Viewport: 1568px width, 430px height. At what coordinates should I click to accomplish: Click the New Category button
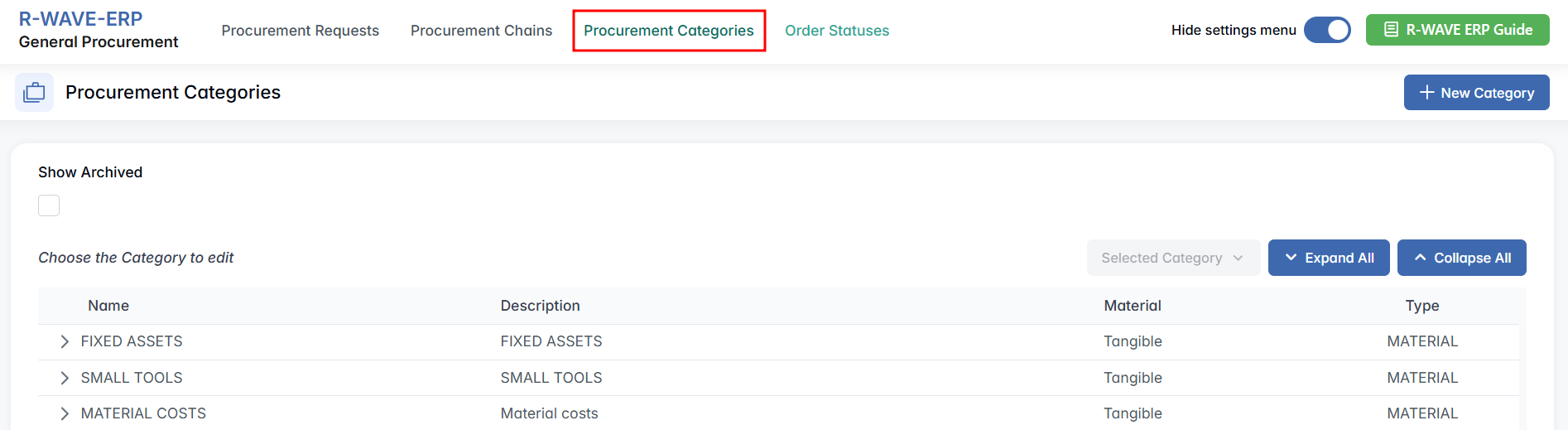(1476, 93)
